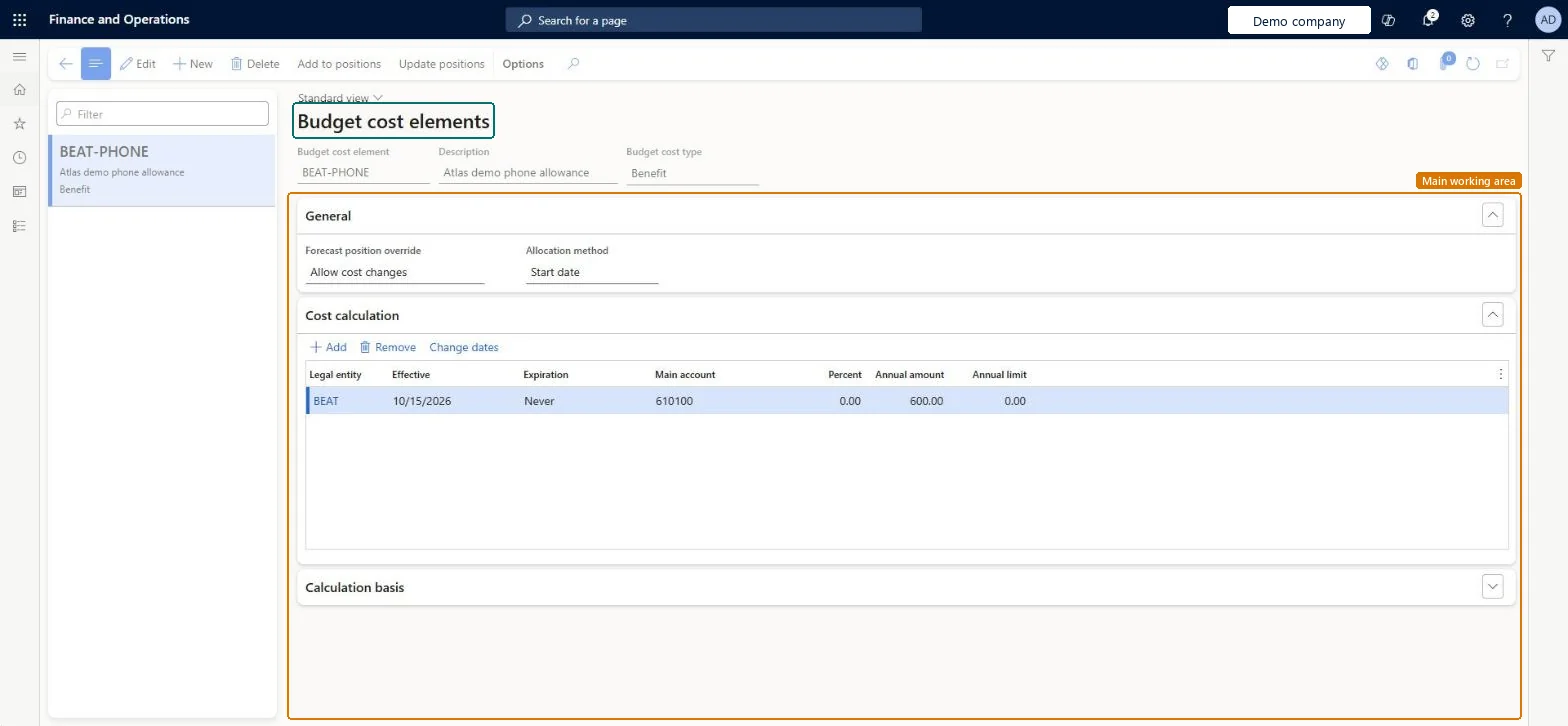Screen dimensions: 1568x726
Task: Open the AD user account menu
Action: pyautogui.click(x=1547, y=20)
